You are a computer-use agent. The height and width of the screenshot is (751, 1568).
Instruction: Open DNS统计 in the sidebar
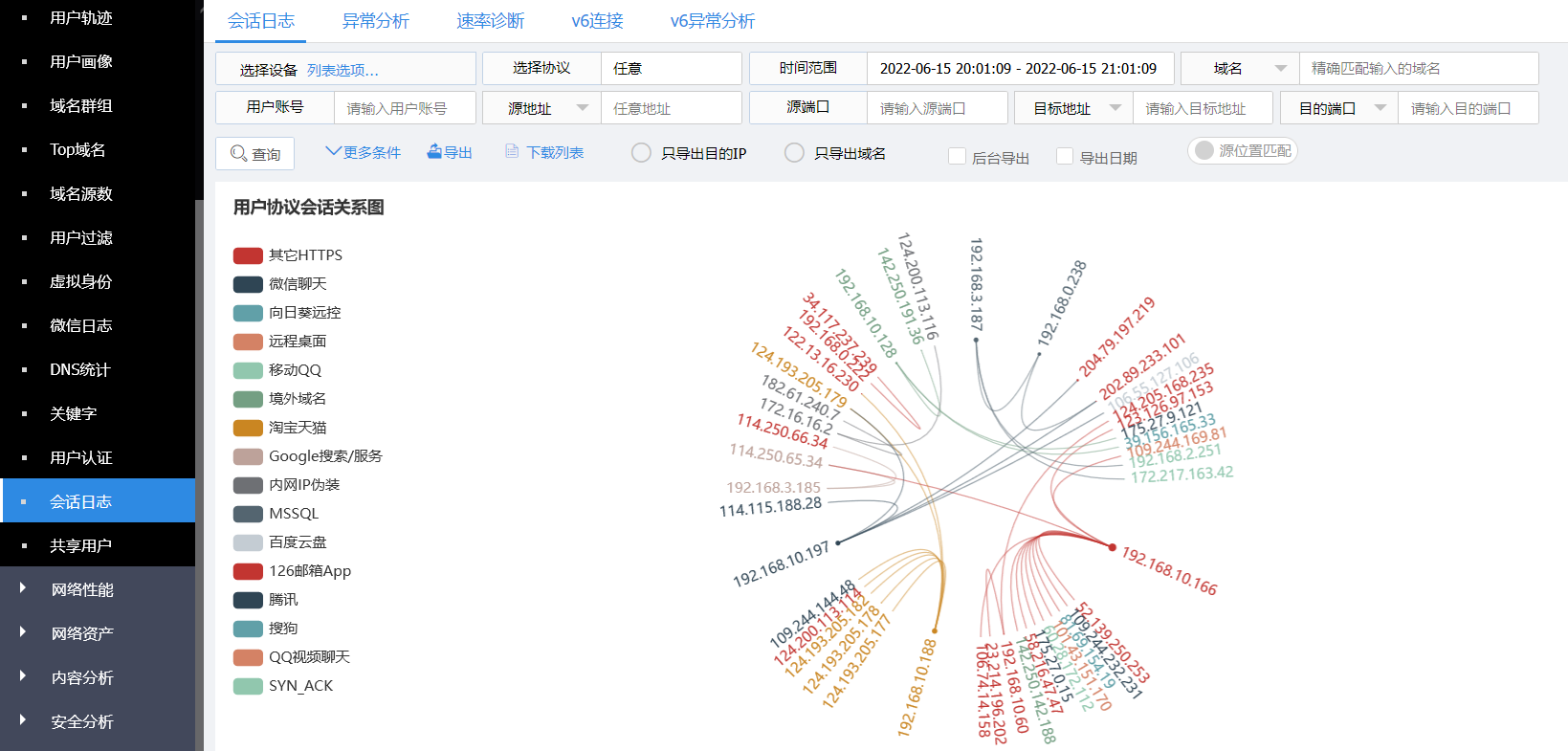(x=80, y=369)
